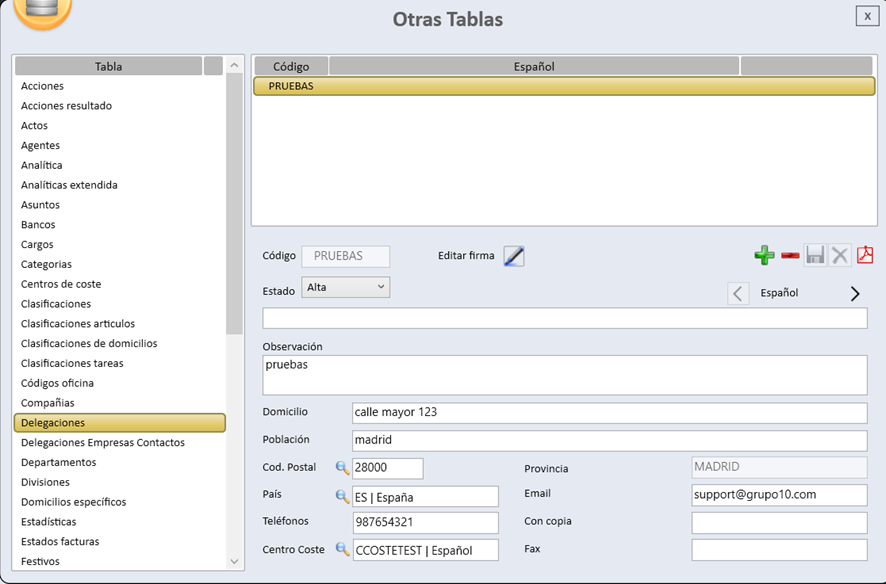Click the floppy disk save icon
This screenshot has height=584, width=886.
click(815, 256)
